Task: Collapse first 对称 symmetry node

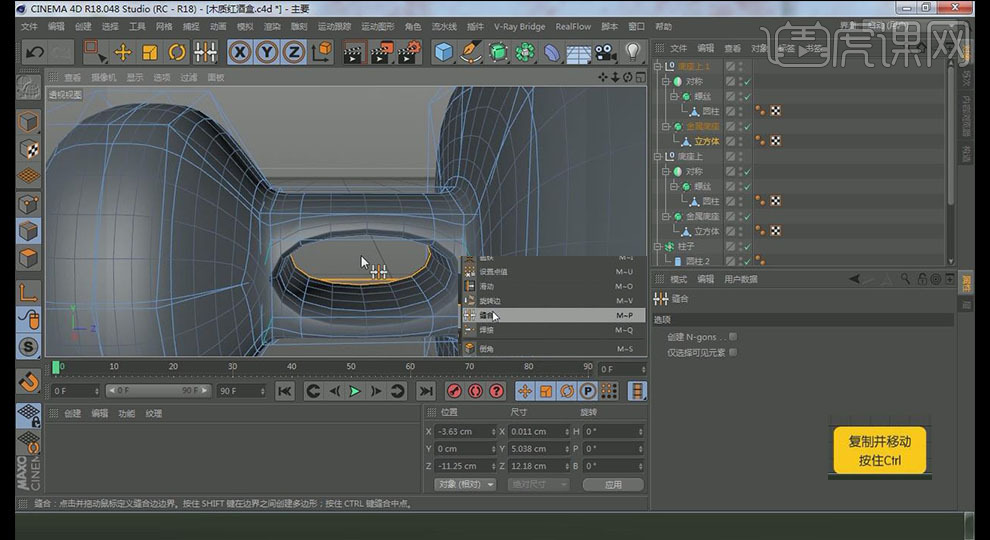Action: (665, 81)
